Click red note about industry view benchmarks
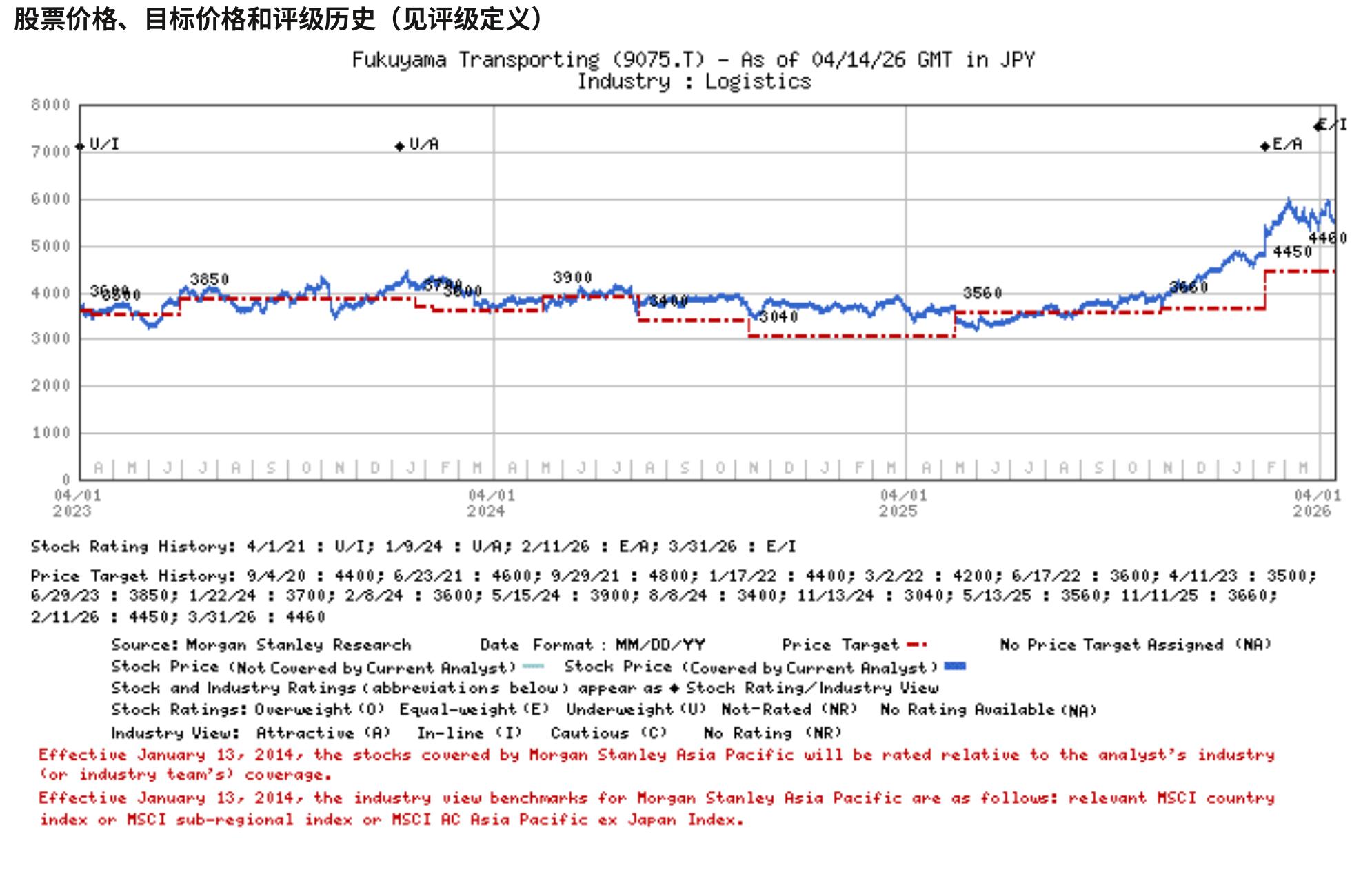This screenshot has width=1372, height=883. (656, 809)
